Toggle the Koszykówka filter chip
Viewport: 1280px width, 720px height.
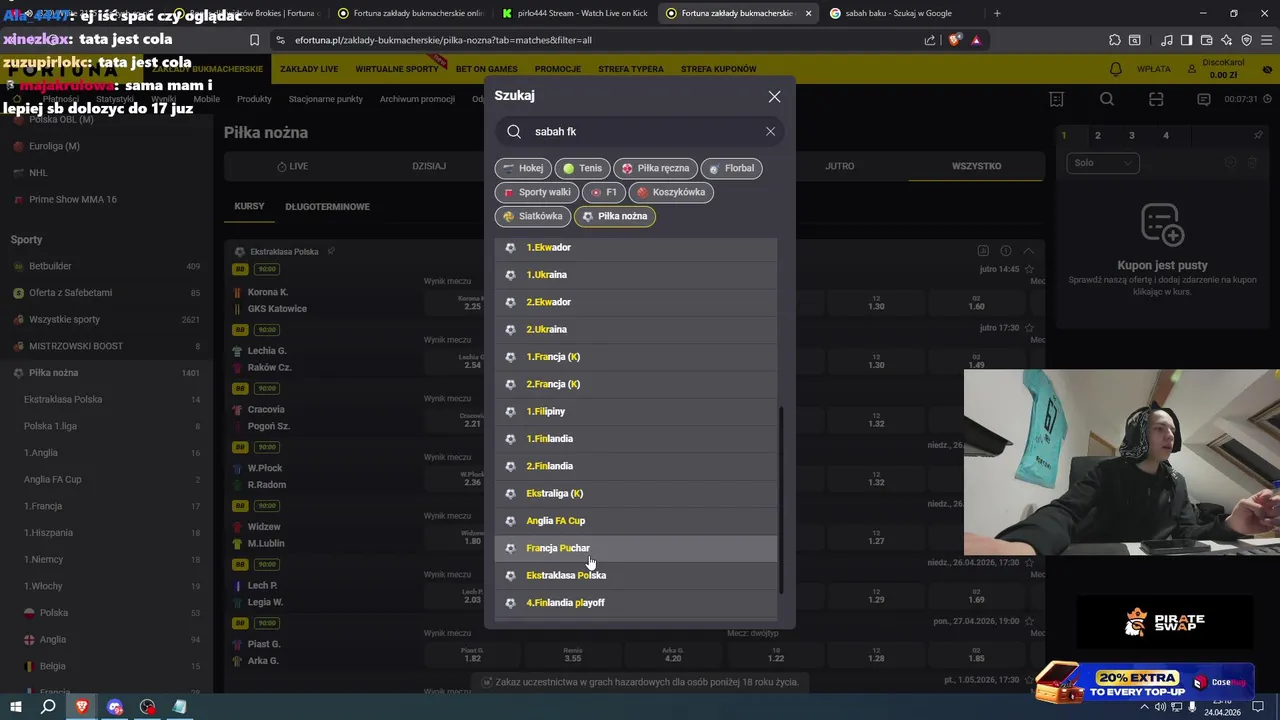tap(671, 192)
